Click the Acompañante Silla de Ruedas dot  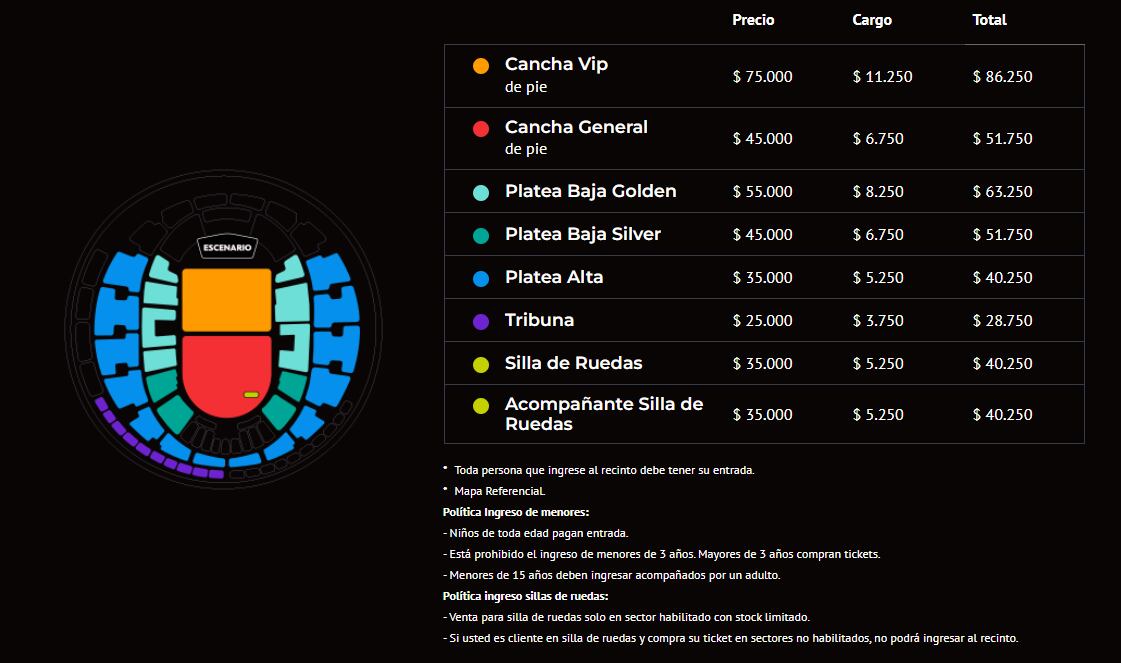click(x=481, y=406)
